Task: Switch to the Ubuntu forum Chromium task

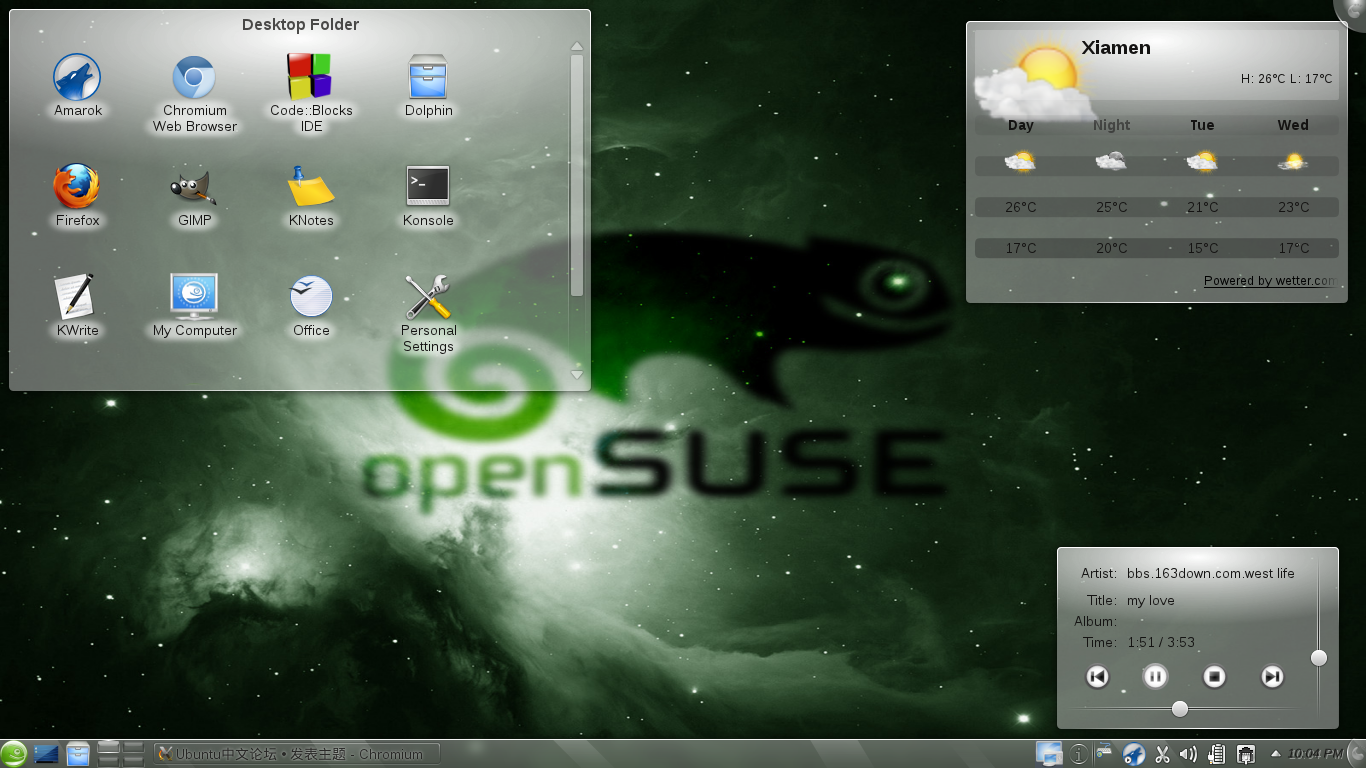Action: click(297, 754)
